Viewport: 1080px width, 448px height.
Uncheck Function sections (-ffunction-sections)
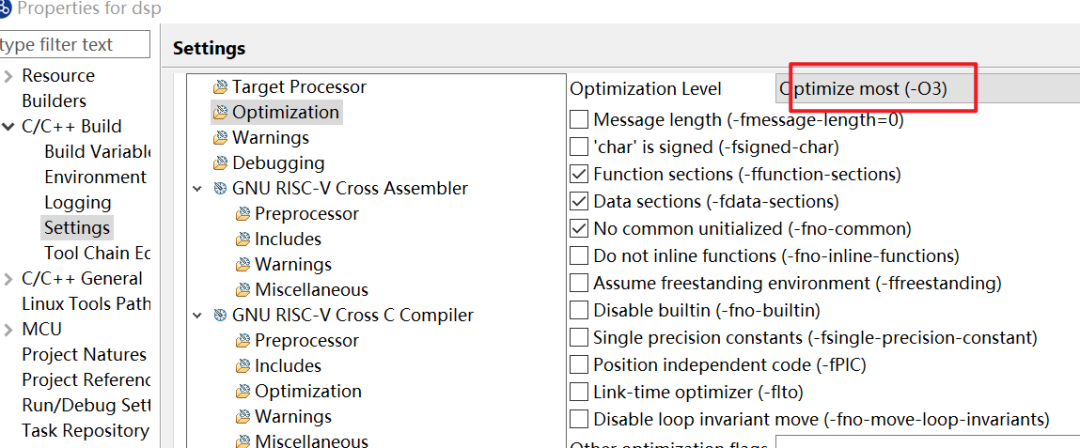point(579,174)
